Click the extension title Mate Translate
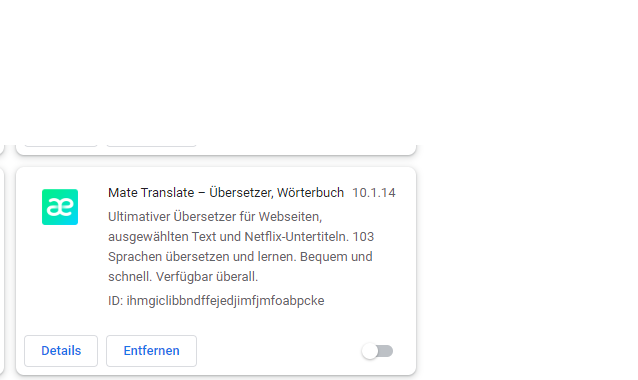This screenshot has height=380, width=638. 151,192
